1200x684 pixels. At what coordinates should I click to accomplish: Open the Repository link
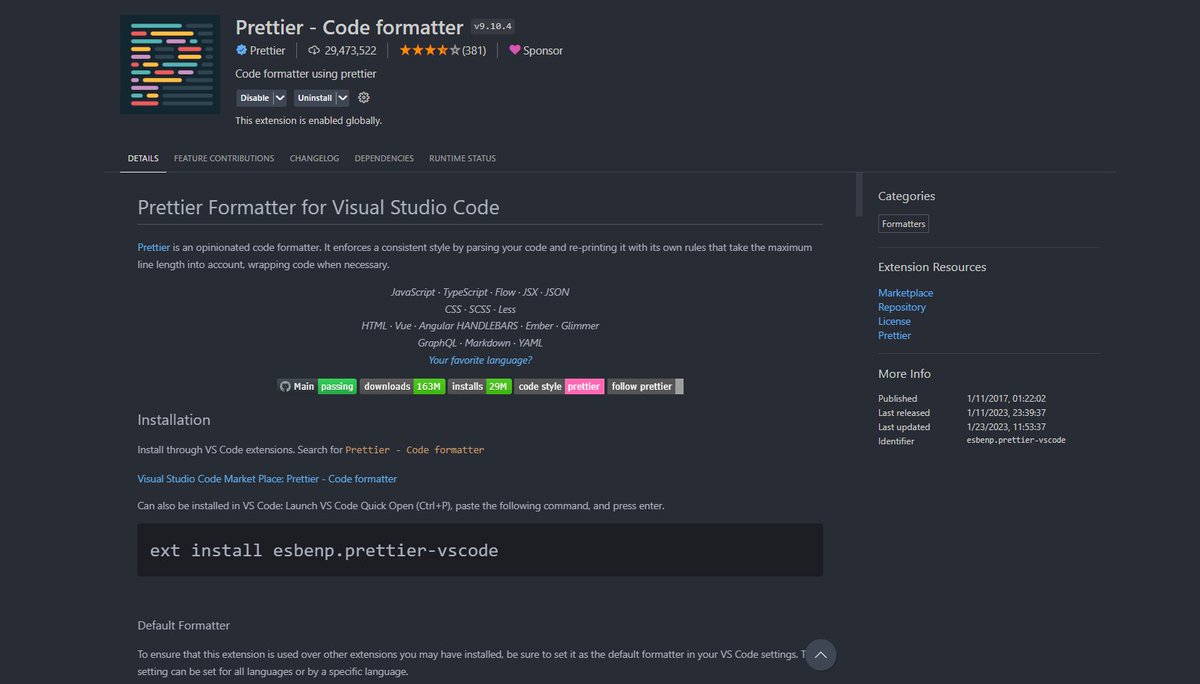901,306
